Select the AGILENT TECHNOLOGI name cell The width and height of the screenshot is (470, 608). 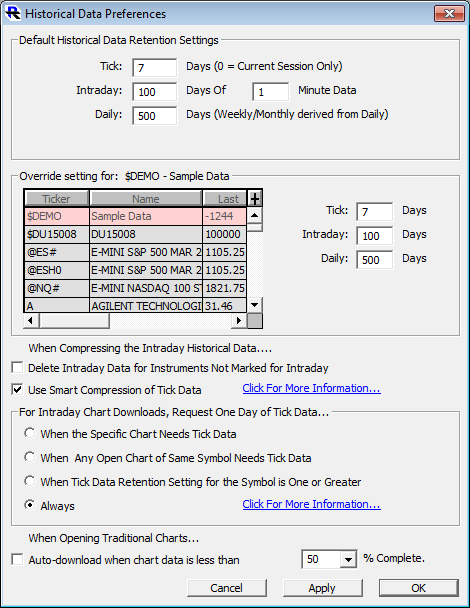(146, 306)
